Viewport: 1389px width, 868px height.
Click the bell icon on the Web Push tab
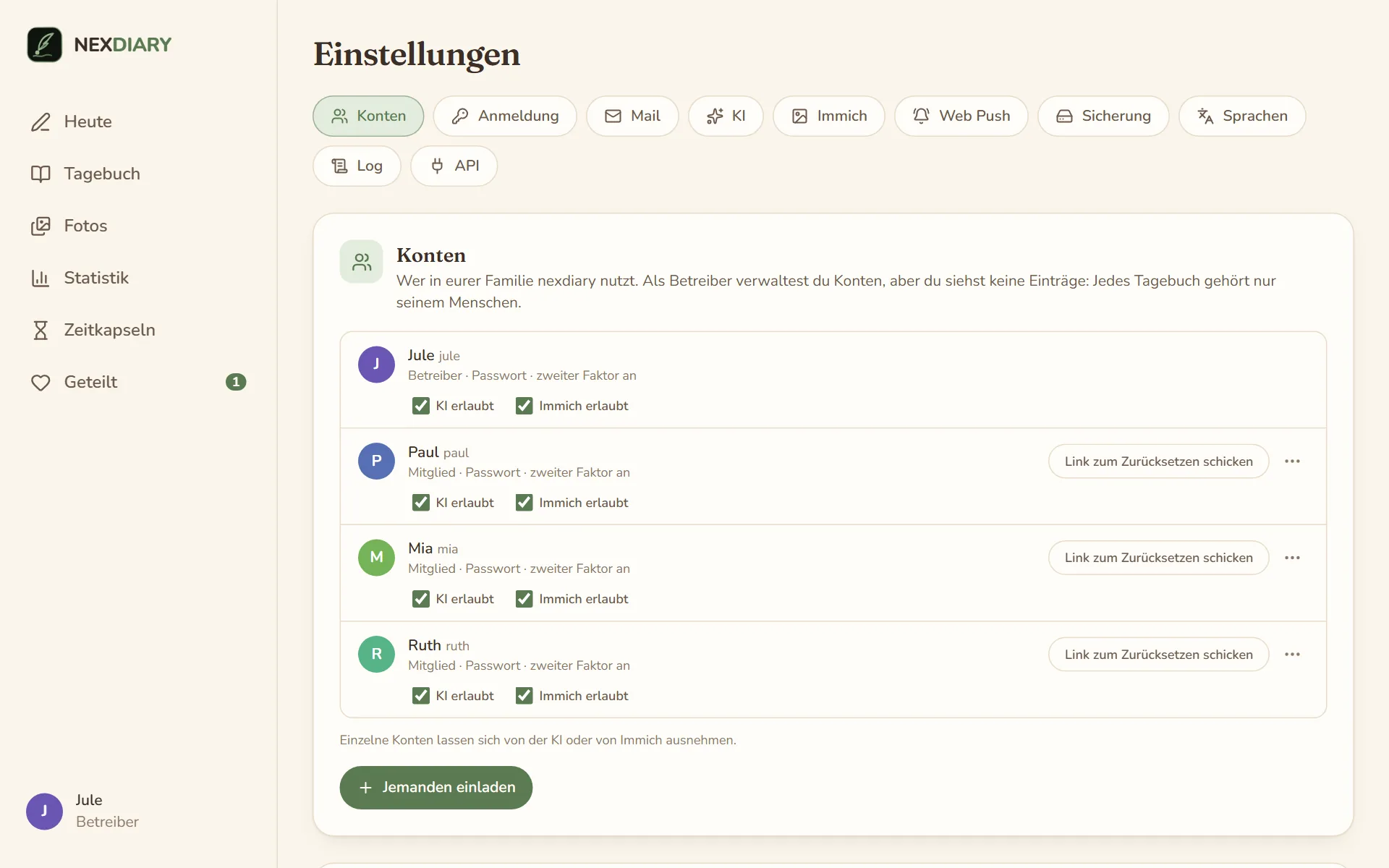pos(921,116)
